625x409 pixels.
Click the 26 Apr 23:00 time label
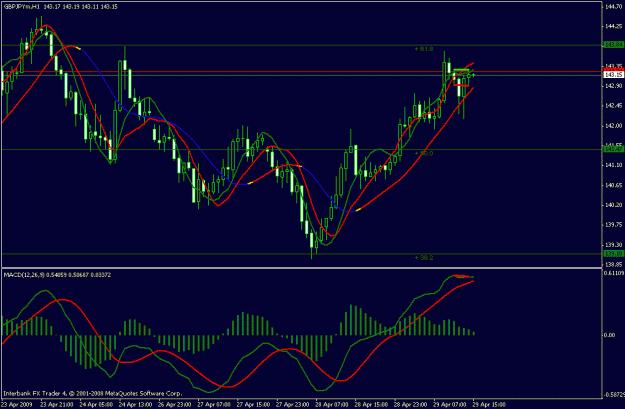[x=175, y=405]
